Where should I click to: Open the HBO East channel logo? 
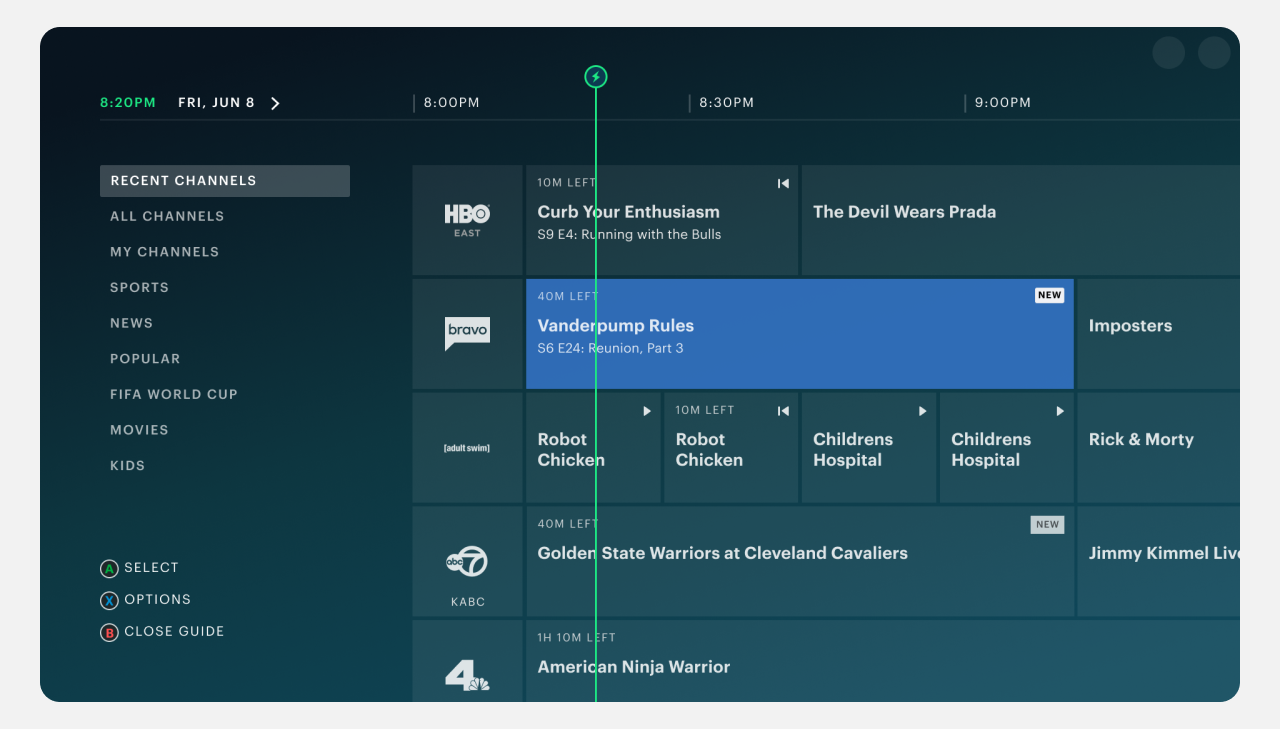tap(467, 220)
